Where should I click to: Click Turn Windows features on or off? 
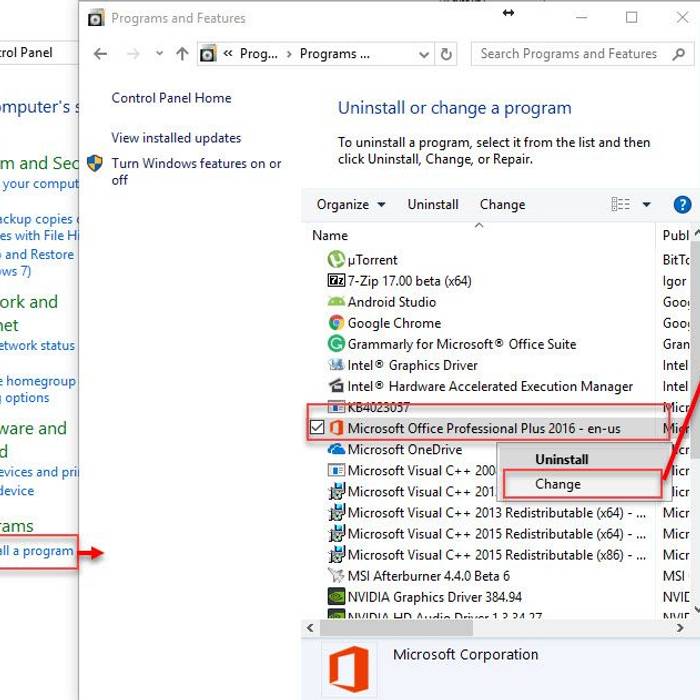point(196,171)
